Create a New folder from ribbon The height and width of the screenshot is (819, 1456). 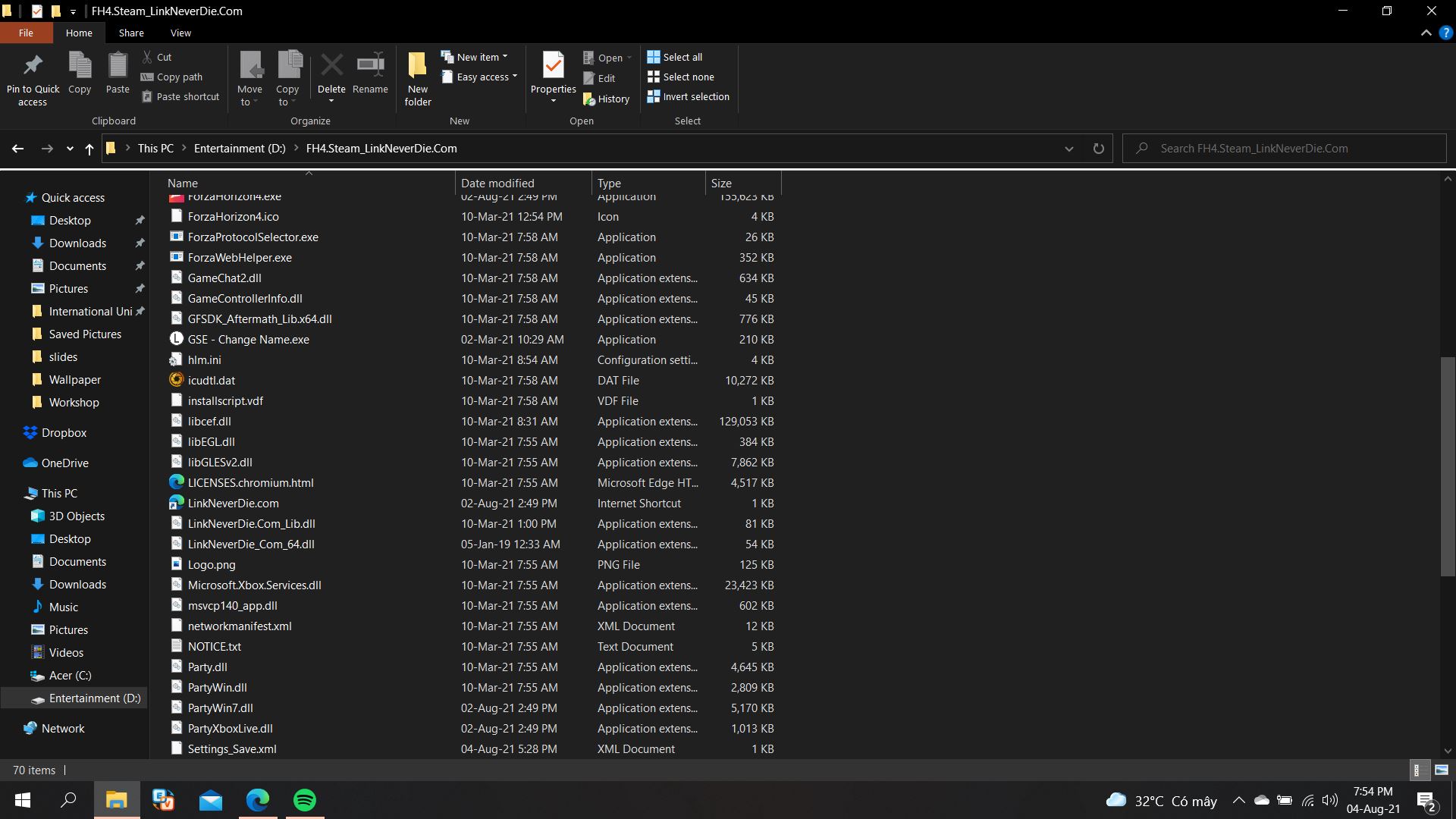click(418, 77)
